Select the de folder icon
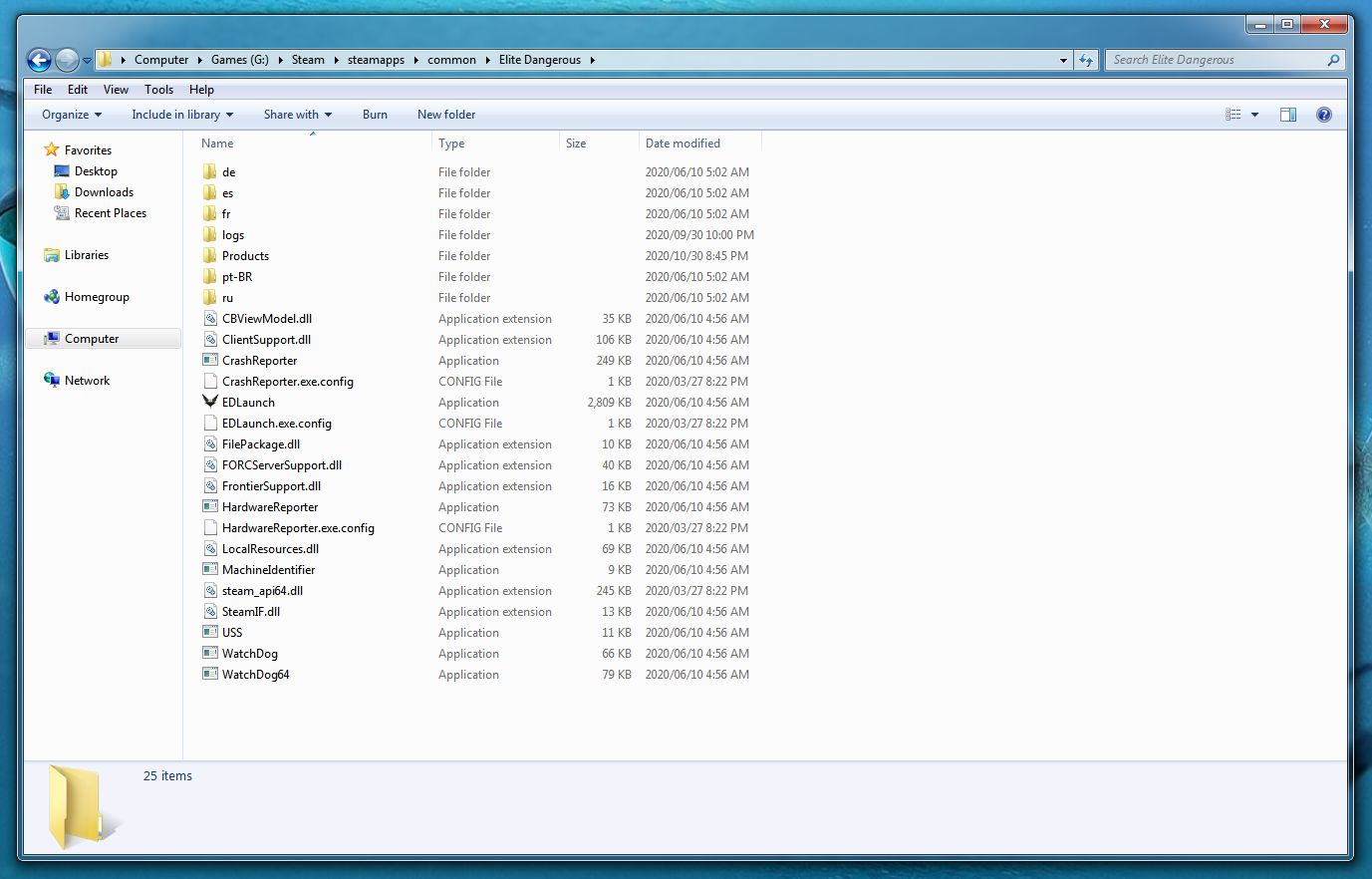Viewport: 1372px width, 879px height. 209,171
